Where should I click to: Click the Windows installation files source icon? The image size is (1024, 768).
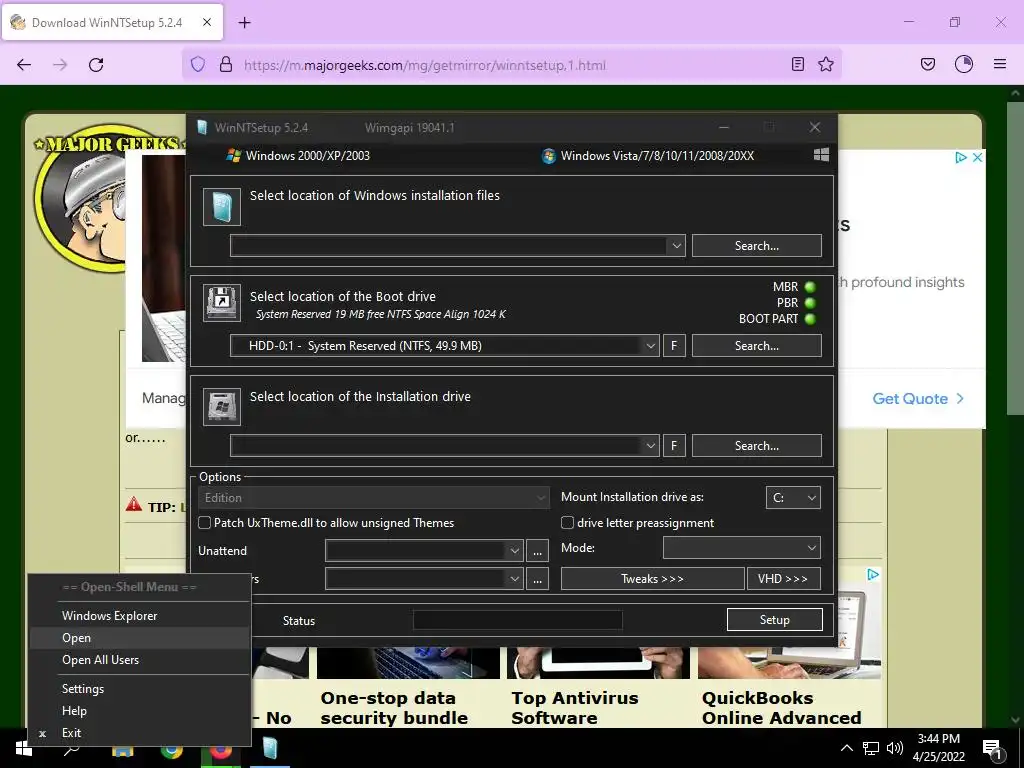[x=222, y=207]
